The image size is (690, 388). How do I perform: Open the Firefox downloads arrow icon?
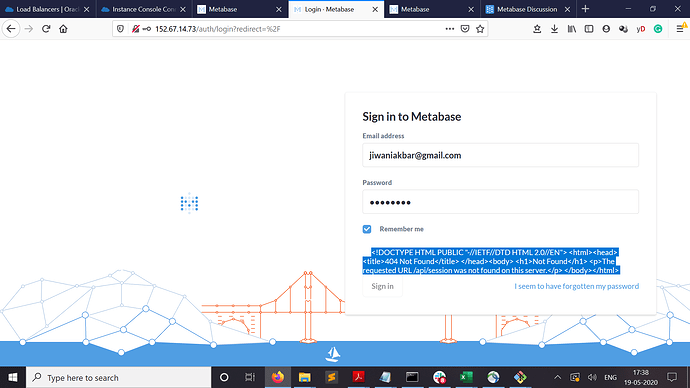[x=554, y=29]
